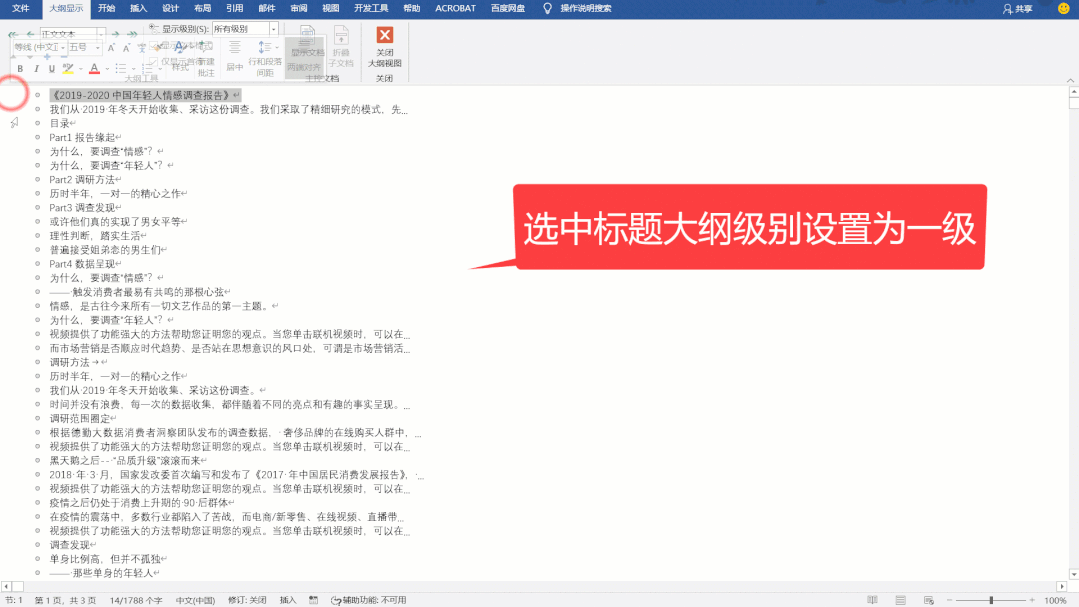Switch to the 插入 ribbon tab
The image size is (1079, 607).
click(135, 8)
